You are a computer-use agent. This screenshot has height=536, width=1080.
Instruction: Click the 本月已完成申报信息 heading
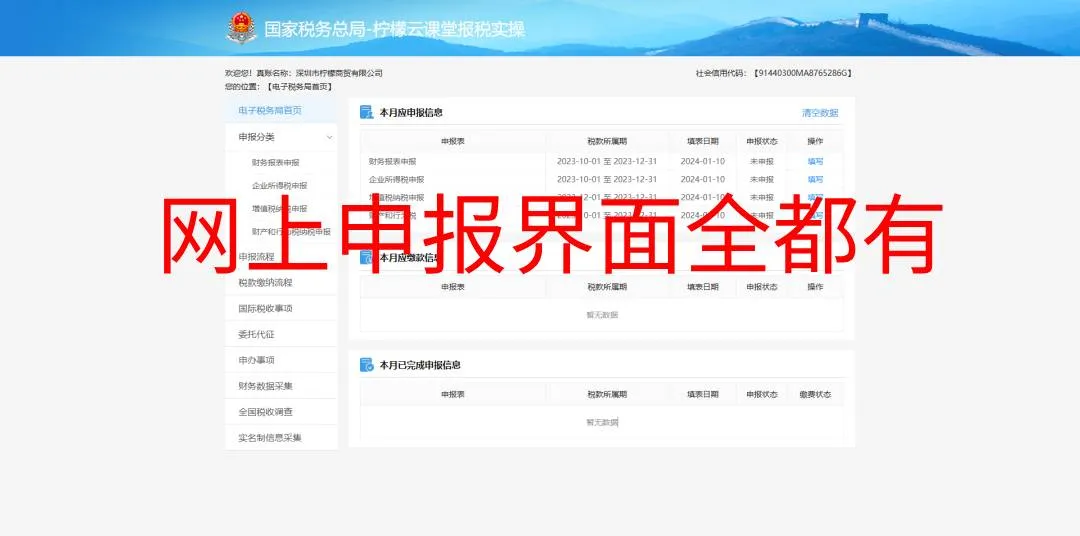(x=420, y=365)
